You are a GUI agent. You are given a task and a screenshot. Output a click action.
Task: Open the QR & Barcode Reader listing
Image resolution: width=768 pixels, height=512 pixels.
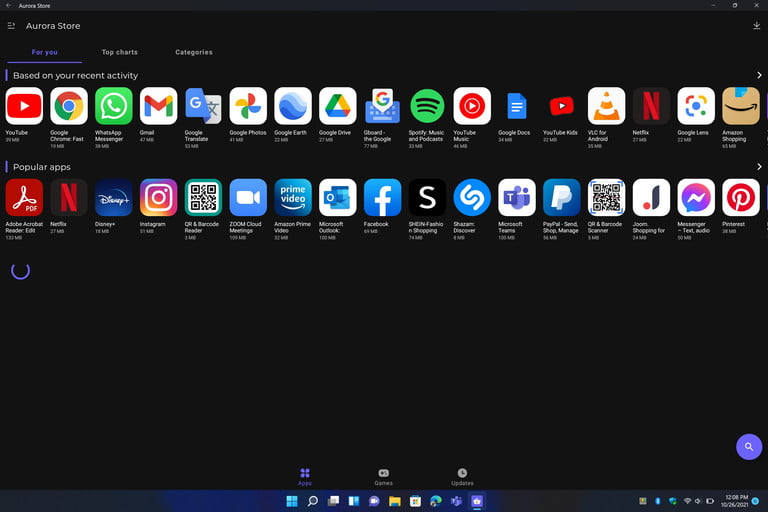click(203, 197)
